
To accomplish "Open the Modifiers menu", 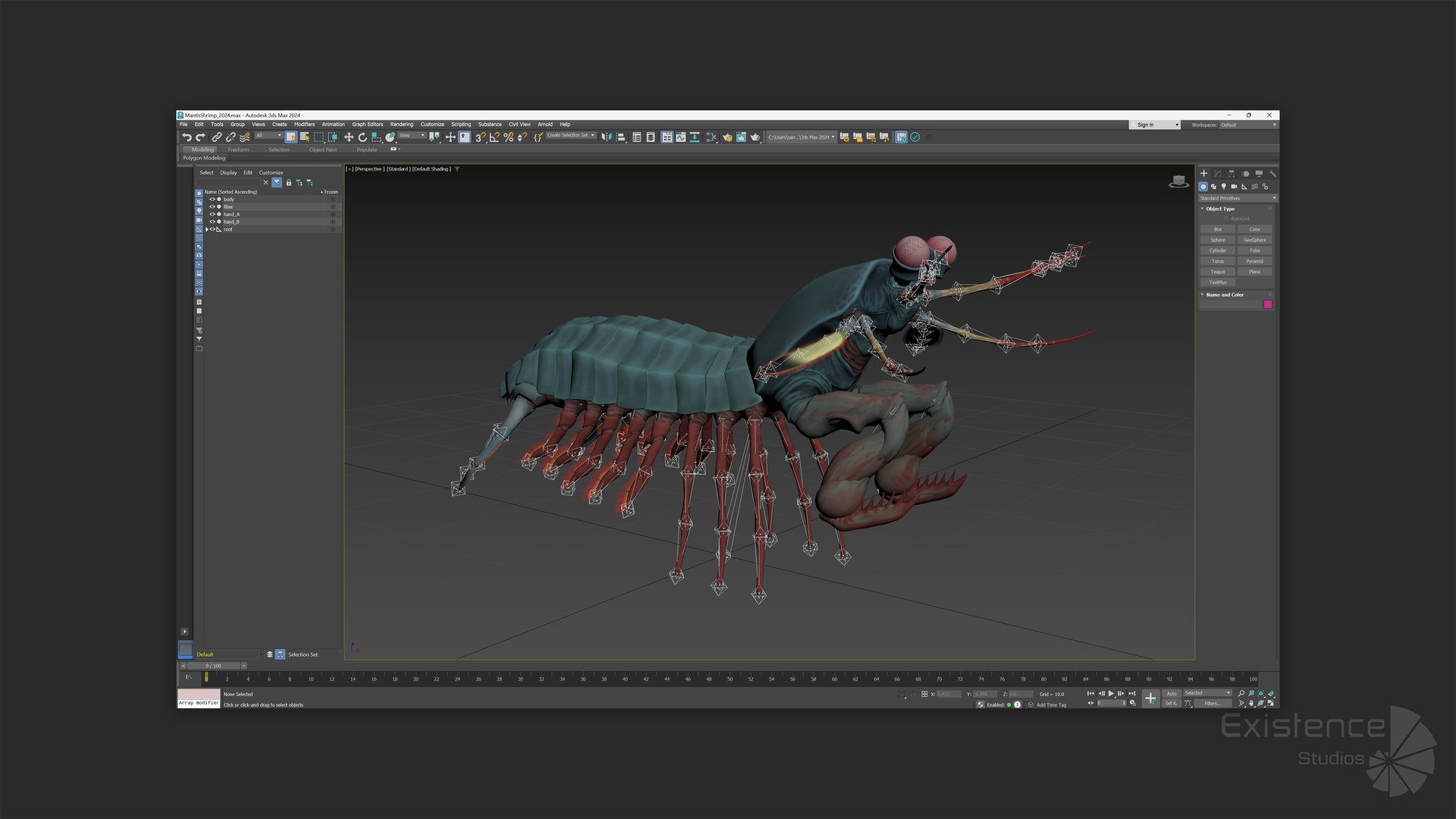I will 304,124.
